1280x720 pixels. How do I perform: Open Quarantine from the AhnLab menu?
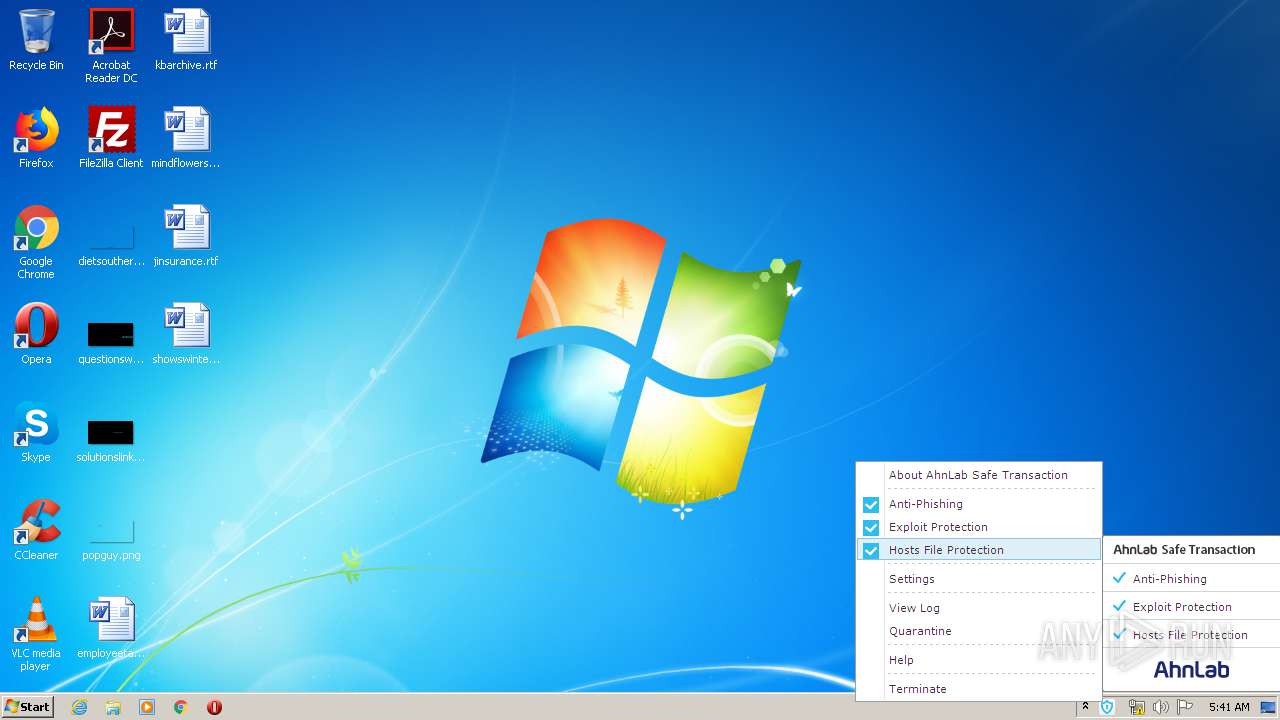978,631
